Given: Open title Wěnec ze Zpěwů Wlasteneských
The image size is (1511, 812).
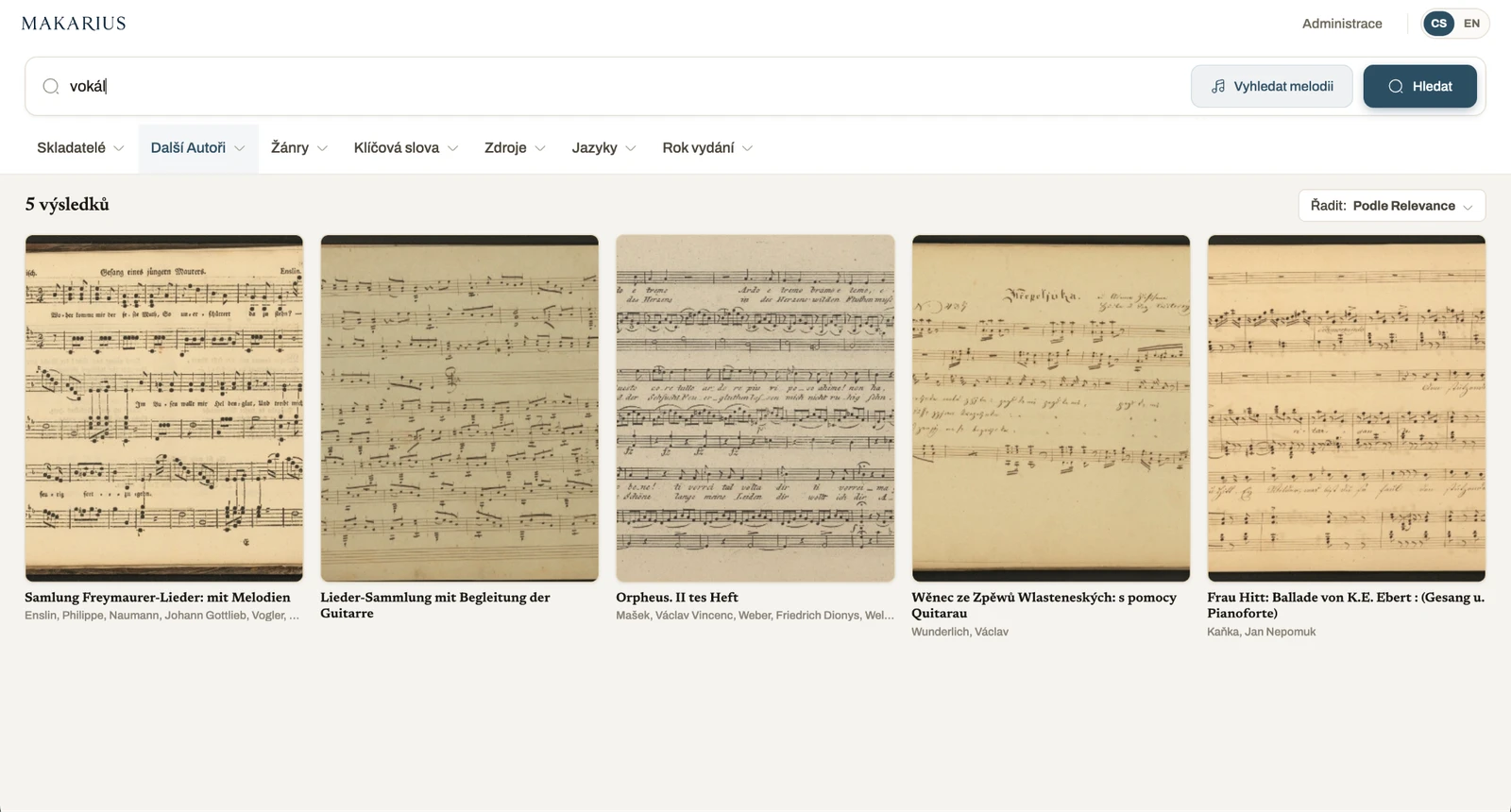Looking at the screenshot, I should 1044,605.
